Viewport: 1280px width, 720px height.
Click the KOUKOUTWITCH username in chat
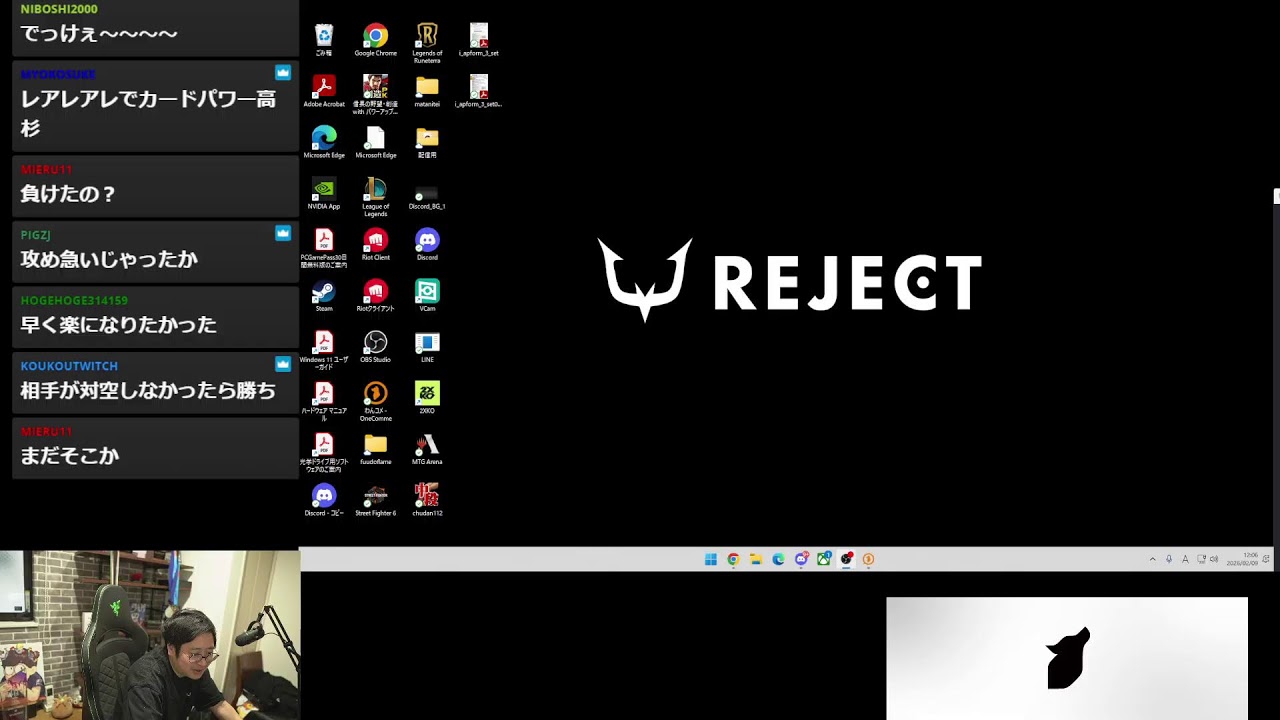click(69, 366)
